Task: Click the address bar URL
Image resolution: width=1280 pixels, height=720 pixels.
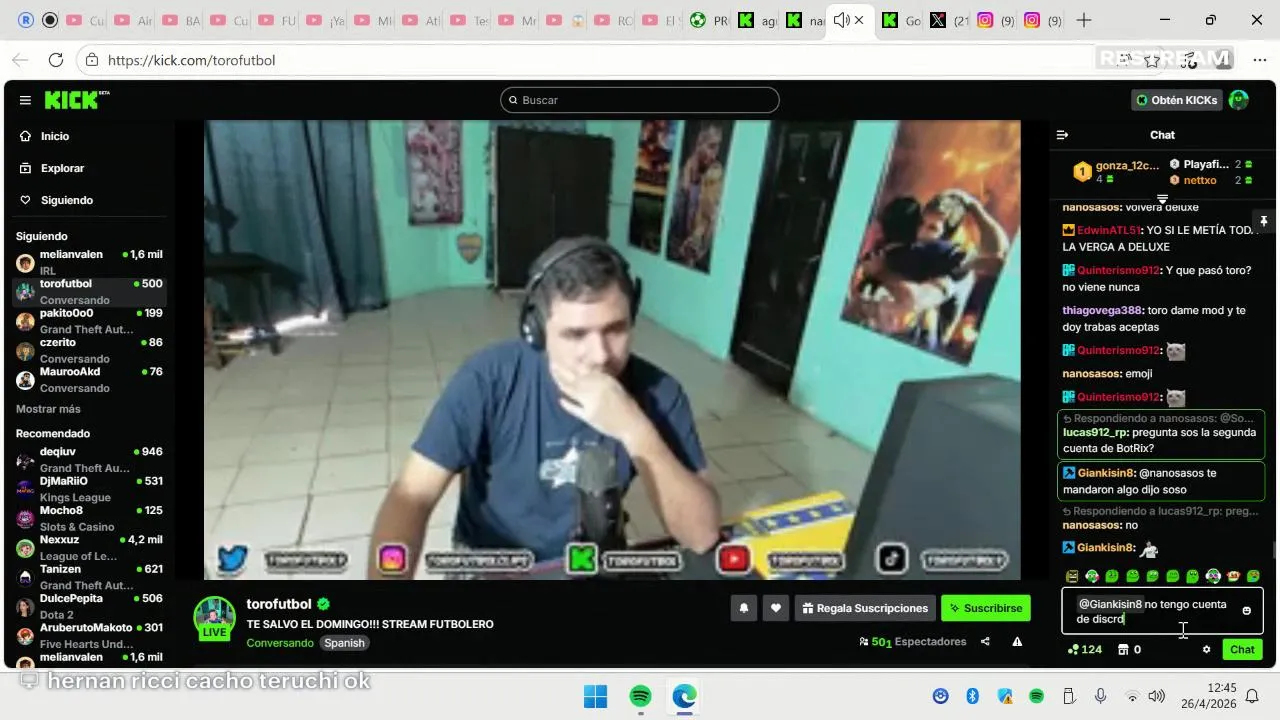Action: click(191, 60)
